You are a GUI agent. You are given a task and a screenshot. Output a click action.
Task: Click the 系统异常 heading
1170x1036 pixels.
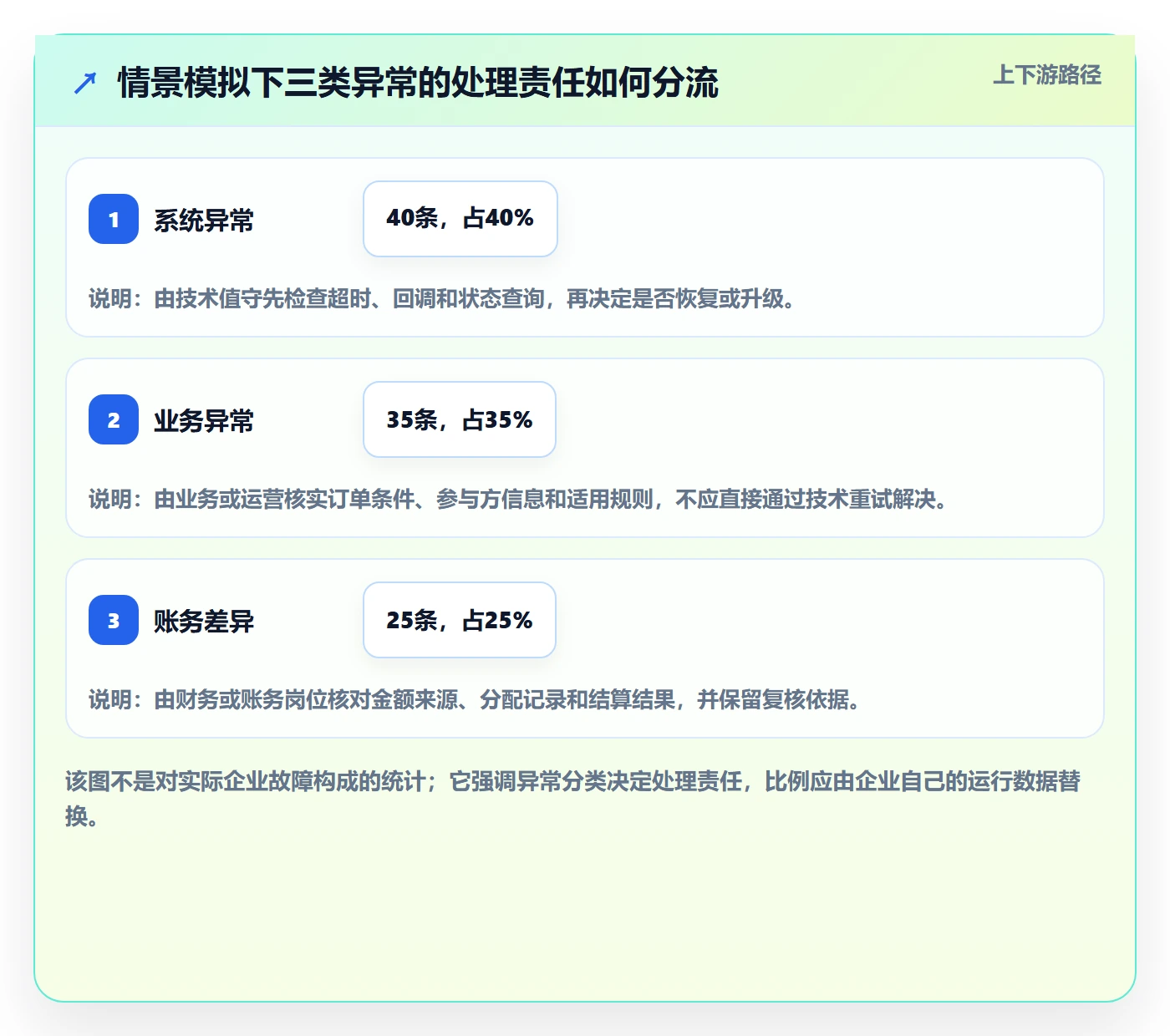click(204, 221)
